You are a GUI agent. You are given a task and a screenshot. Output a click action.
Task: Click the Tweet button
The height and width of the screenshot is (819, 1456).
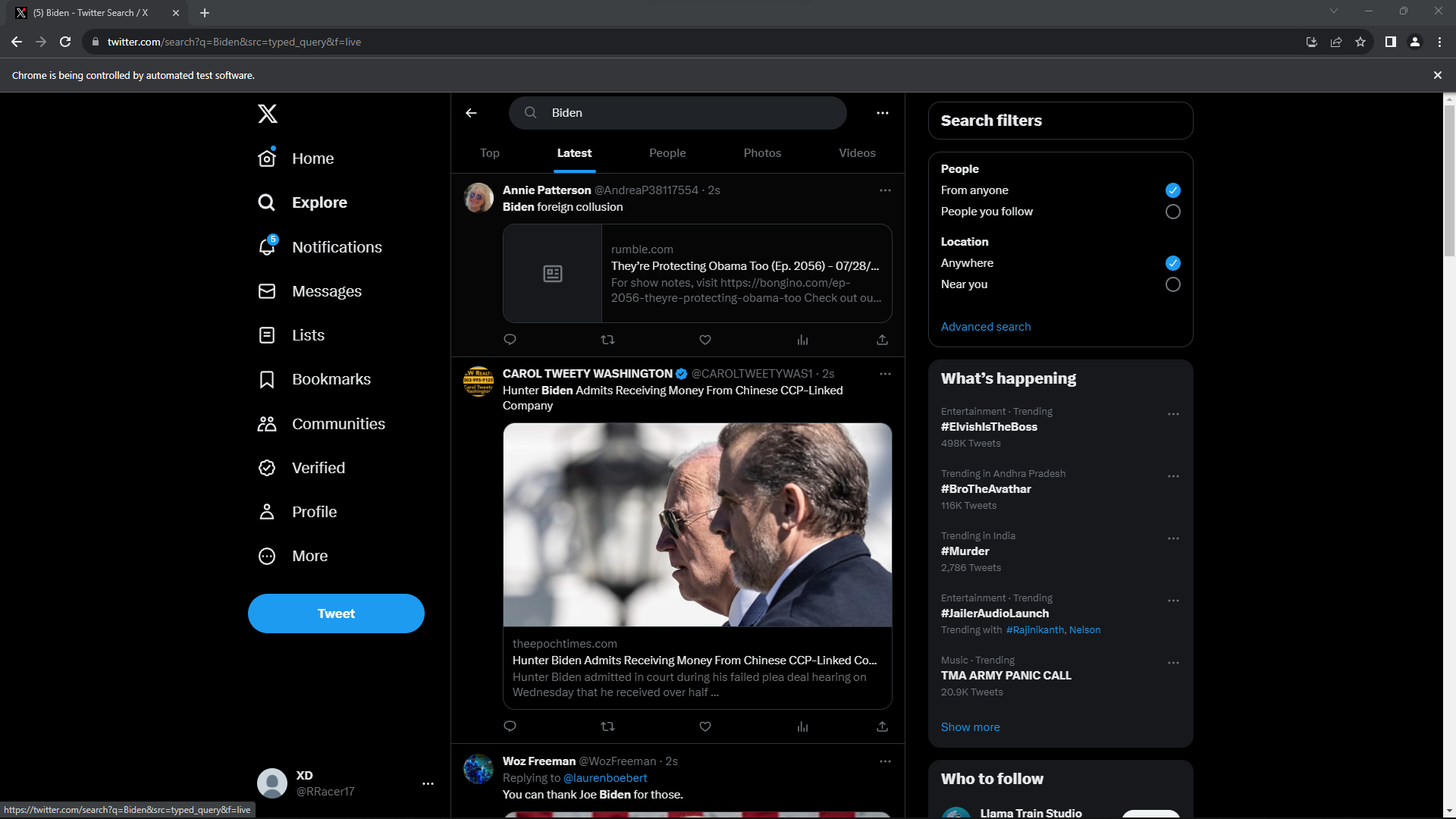tap(336, 613)
